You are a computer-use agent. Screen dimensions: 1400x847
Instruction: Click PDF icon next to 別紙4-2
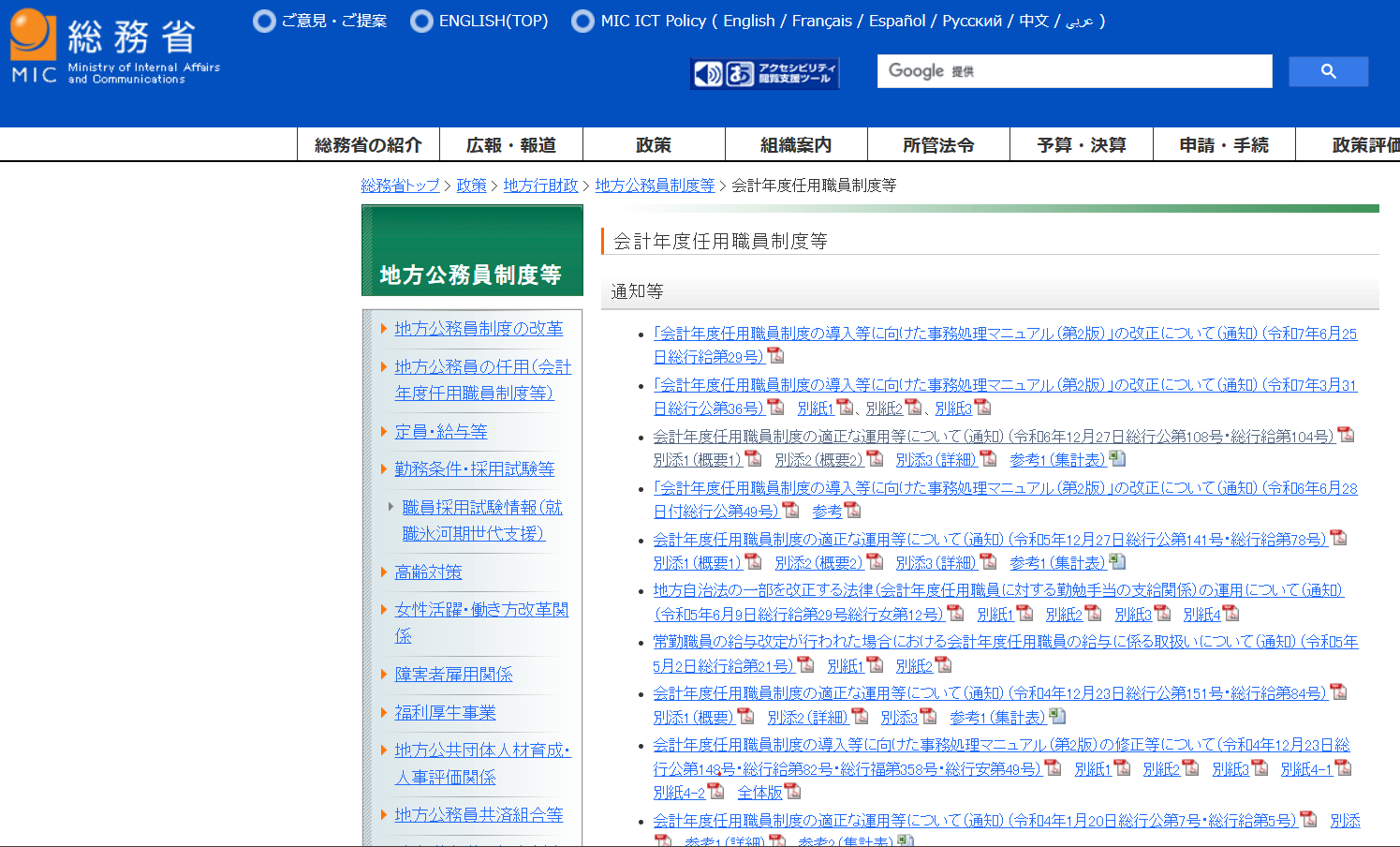coord(715,791)
